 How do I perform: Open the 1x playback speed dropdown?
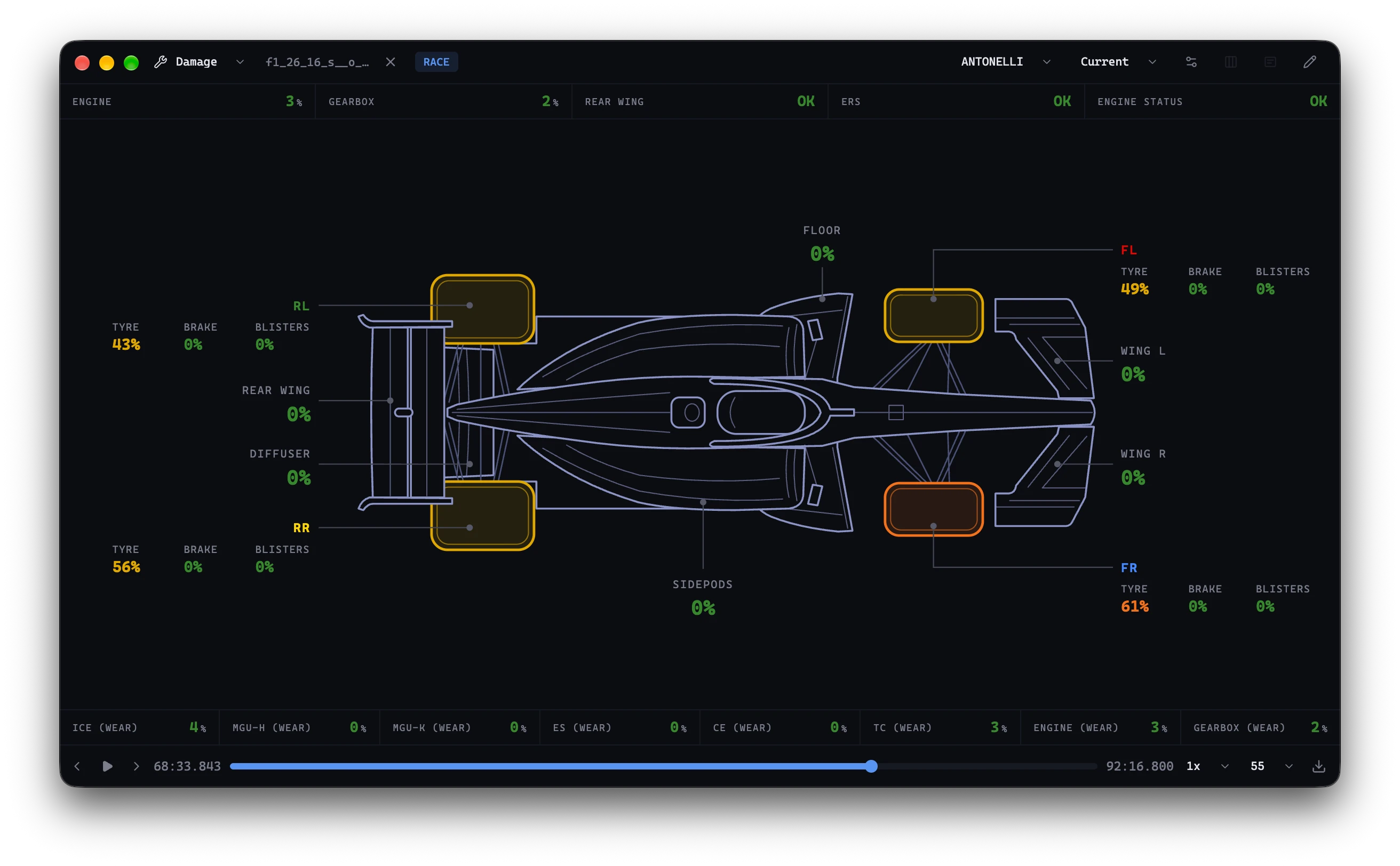click(1207, 766)
